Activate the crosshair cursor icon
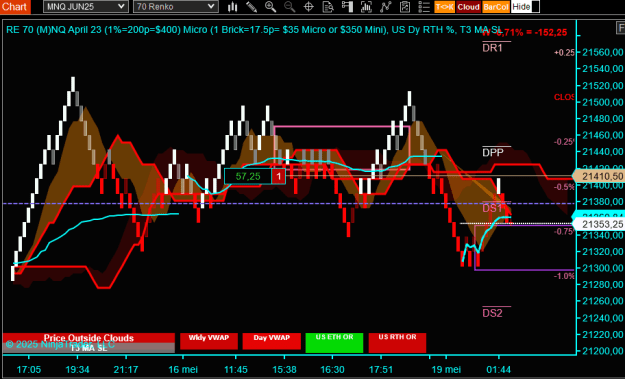The width and height of the screenshot is (625, 379). tap(309, 7)
